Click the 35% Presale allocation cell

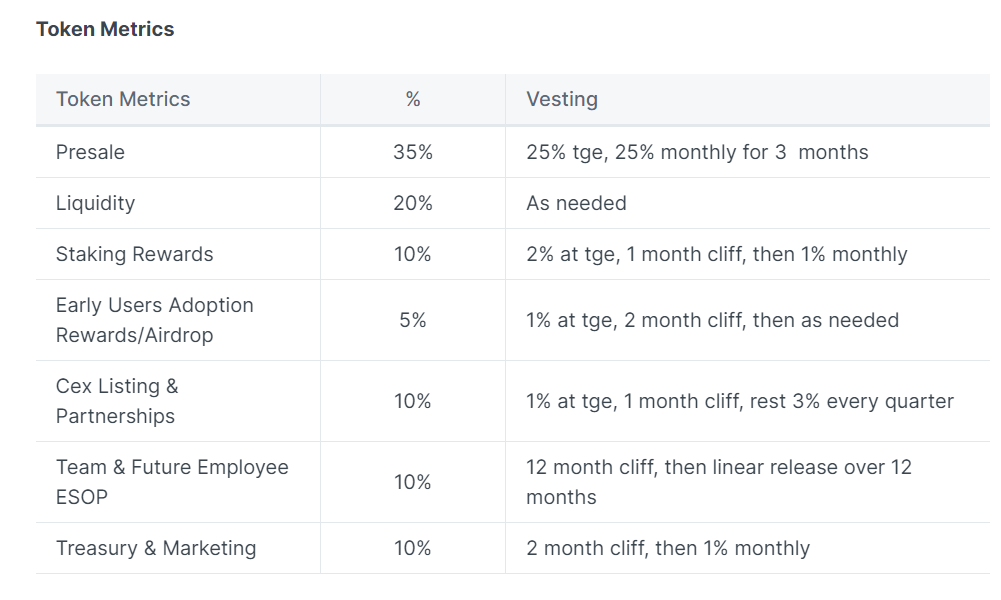coord(413,152)
